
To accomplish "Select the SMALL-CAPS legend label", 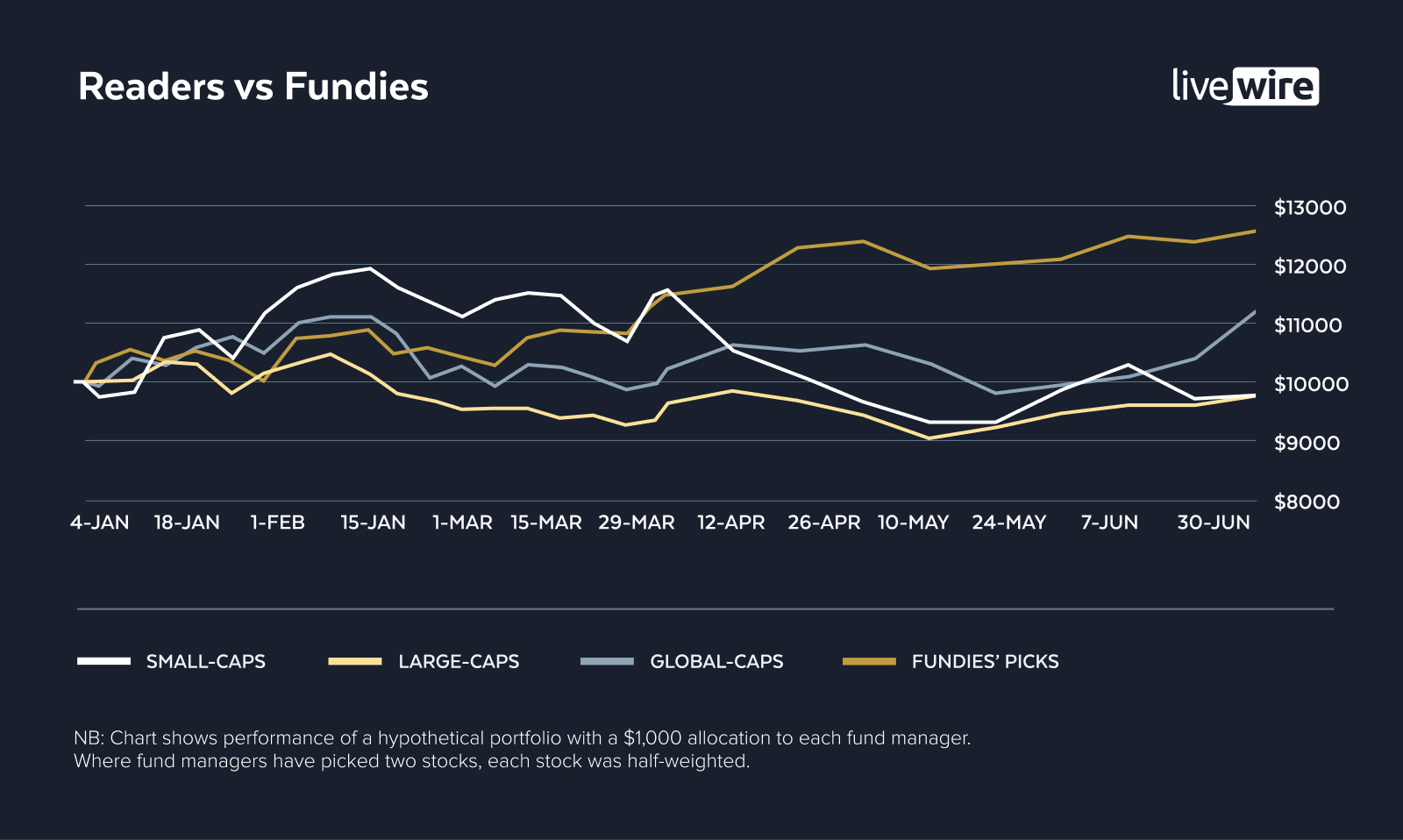I will pyautogui.click(x=206, y=662).
